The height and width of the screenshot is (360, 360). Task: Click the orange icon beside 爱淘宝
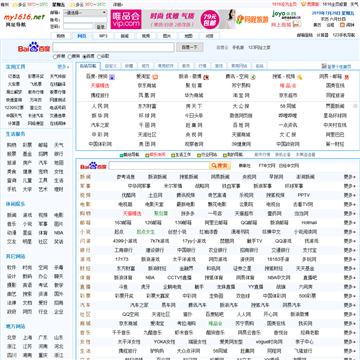pyautogui.click(x=155, y=77)
